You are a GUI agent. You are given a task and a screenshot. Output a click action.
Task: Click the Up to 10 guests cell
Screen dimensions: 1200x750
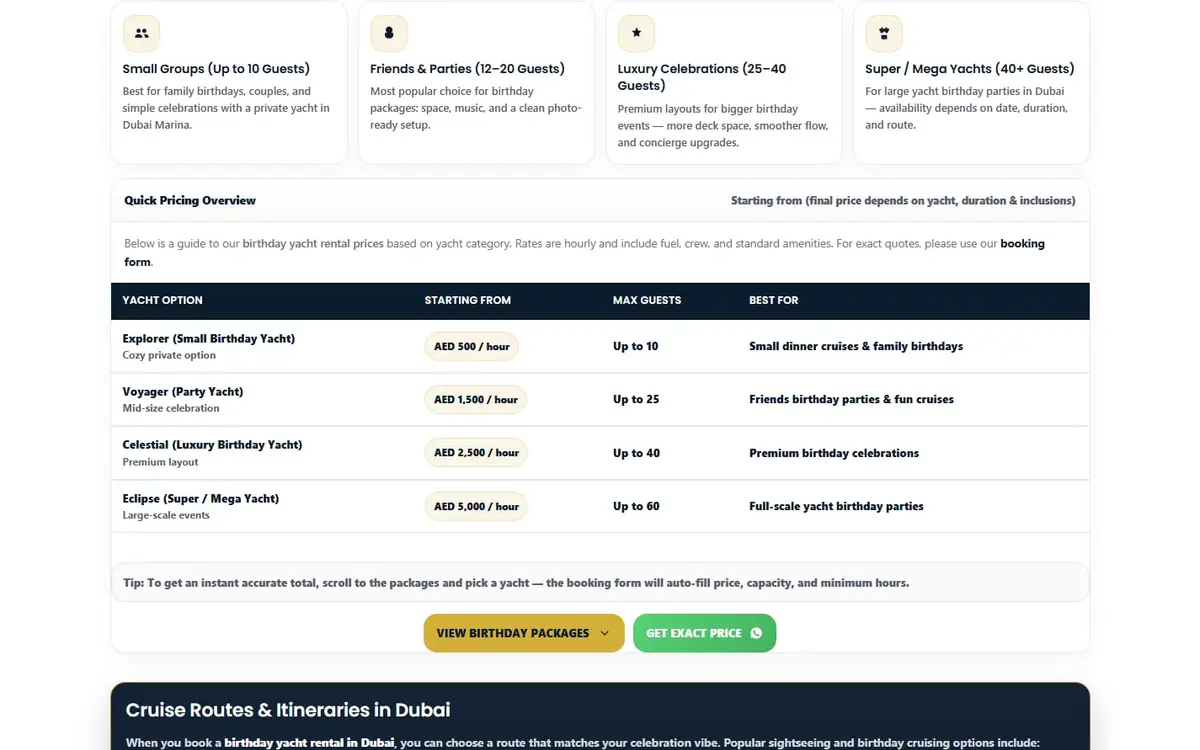point(636,346)
